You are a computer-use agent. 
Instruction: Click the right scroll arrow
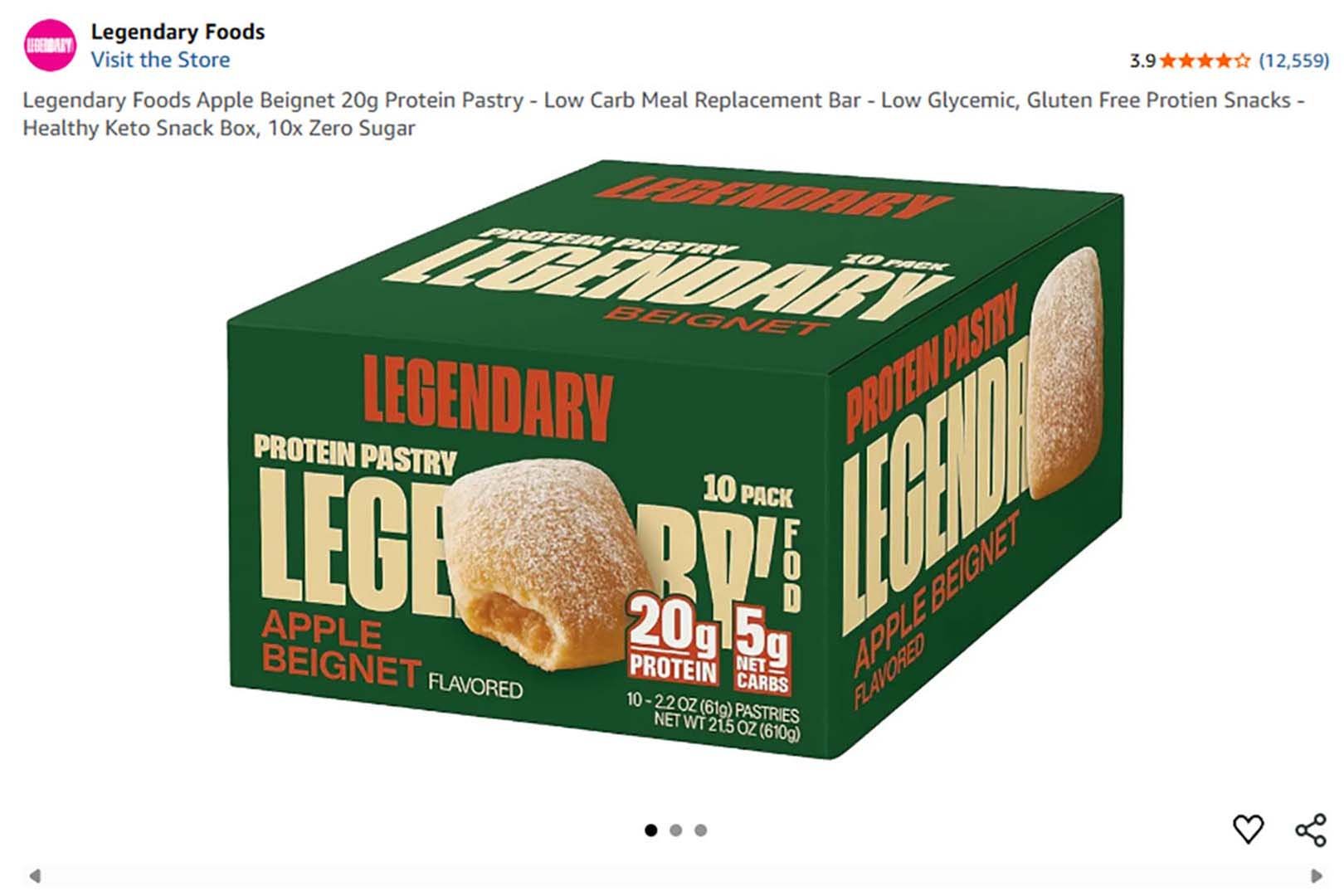click(1316, 876)
